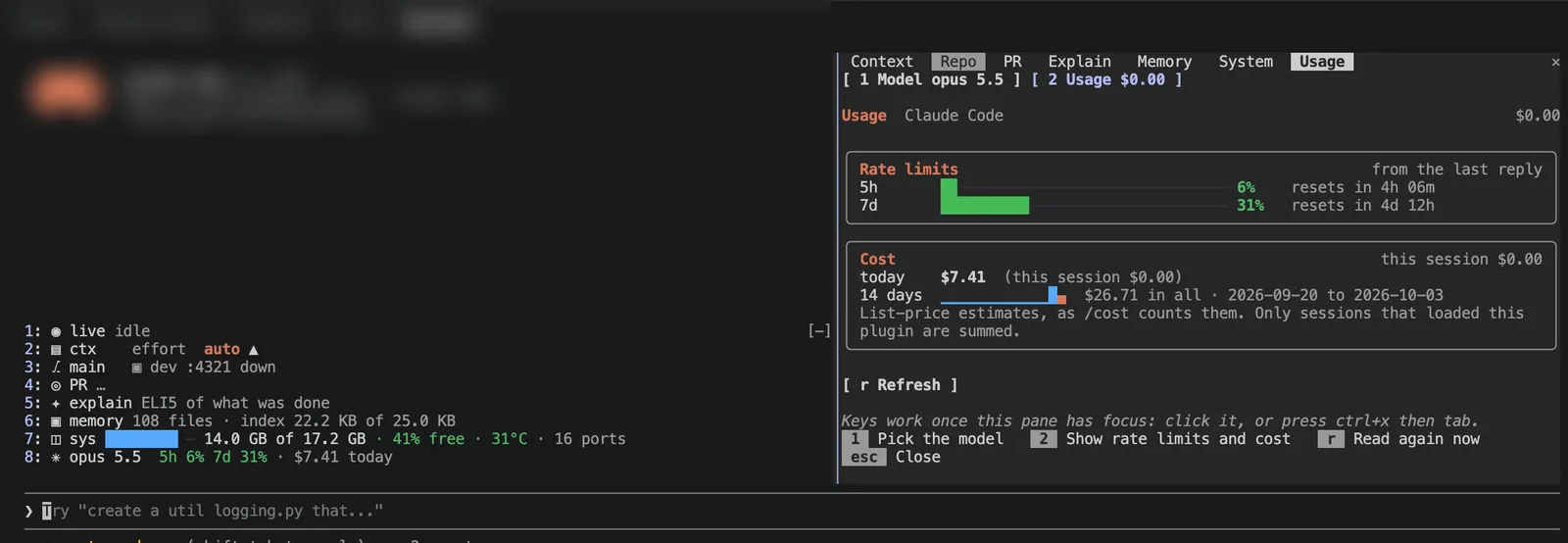Click the blue sys memory usage bar
Screen dimensions: 1568x543
coord(141,439)
